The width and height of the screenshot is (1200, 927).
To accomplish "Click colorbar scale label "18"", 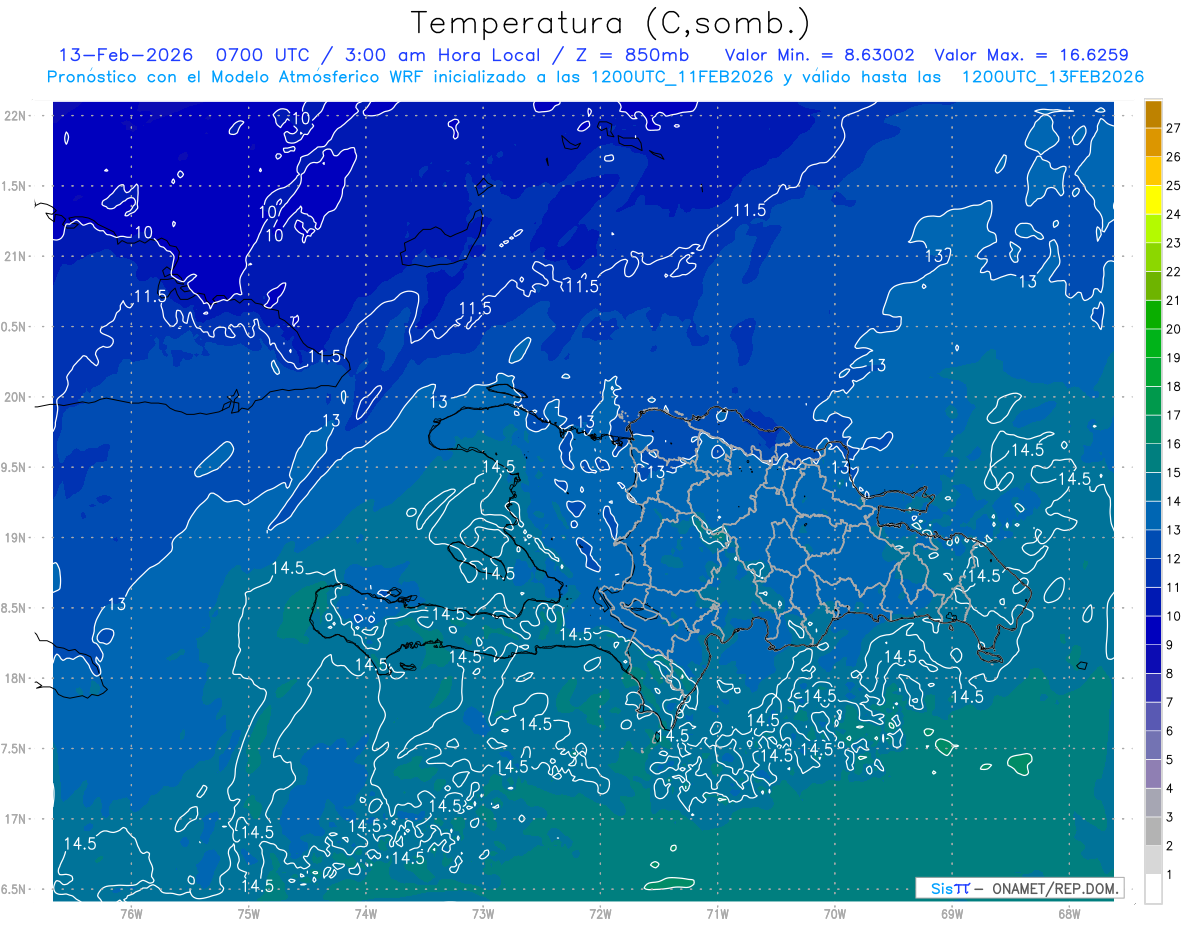I will point(1174,386).
